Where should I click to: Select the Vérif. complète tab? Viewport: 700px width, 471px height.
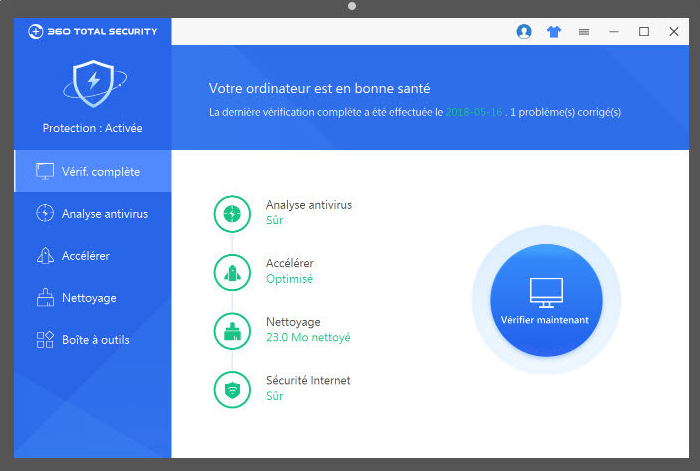(x=93, y=171)
